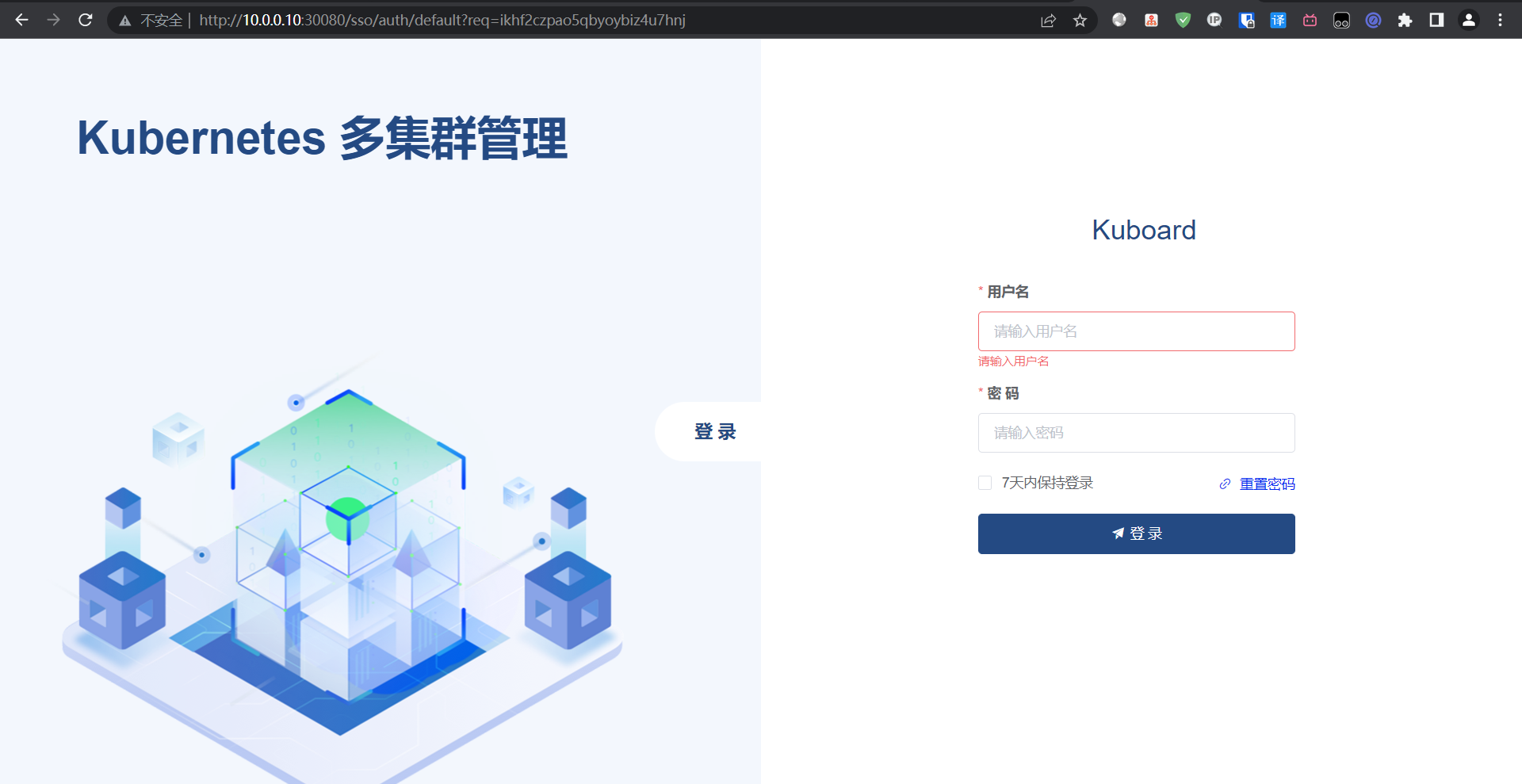Click the share this page icon
Image resolution: width=1522 pixels, height=784 pixels.
point(1048,21)
